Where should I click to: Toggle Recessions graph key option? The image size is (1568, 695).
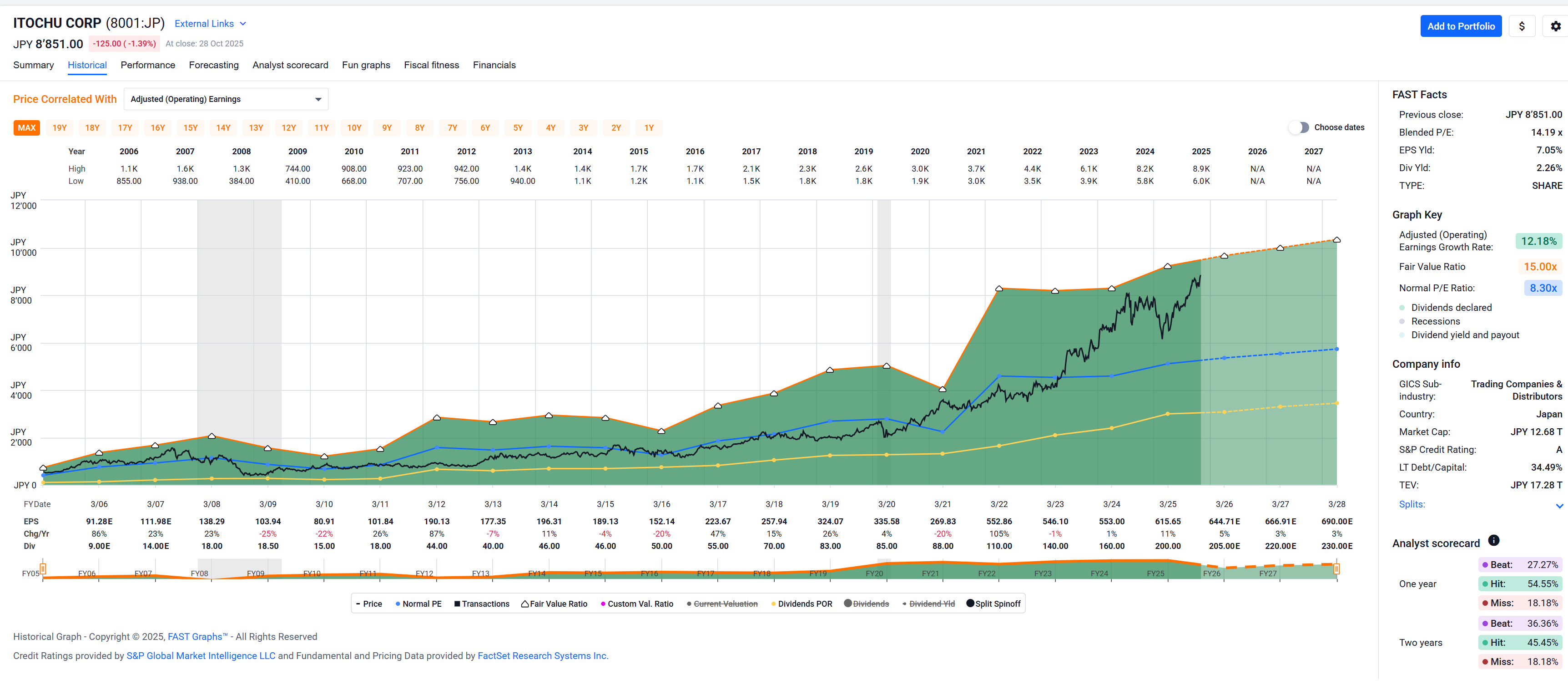(x=1402, y=321)
